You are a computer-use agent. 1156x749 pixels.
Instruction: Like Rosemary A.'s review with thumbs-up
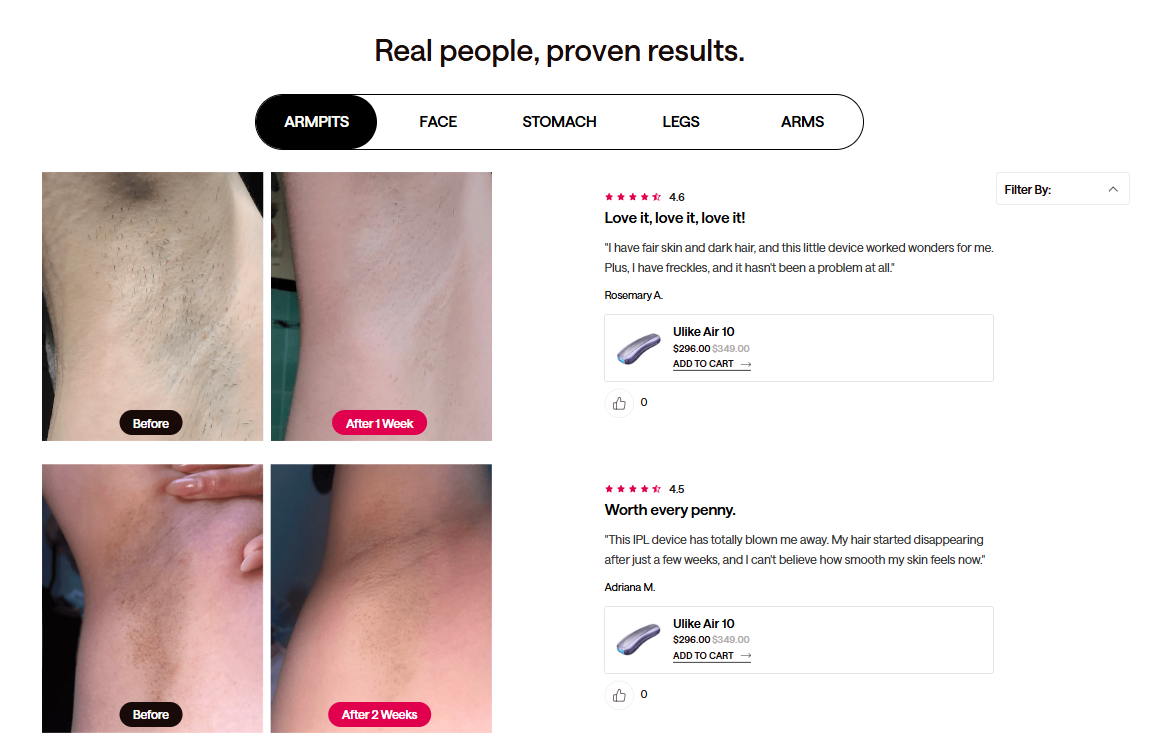coord(619,403)
